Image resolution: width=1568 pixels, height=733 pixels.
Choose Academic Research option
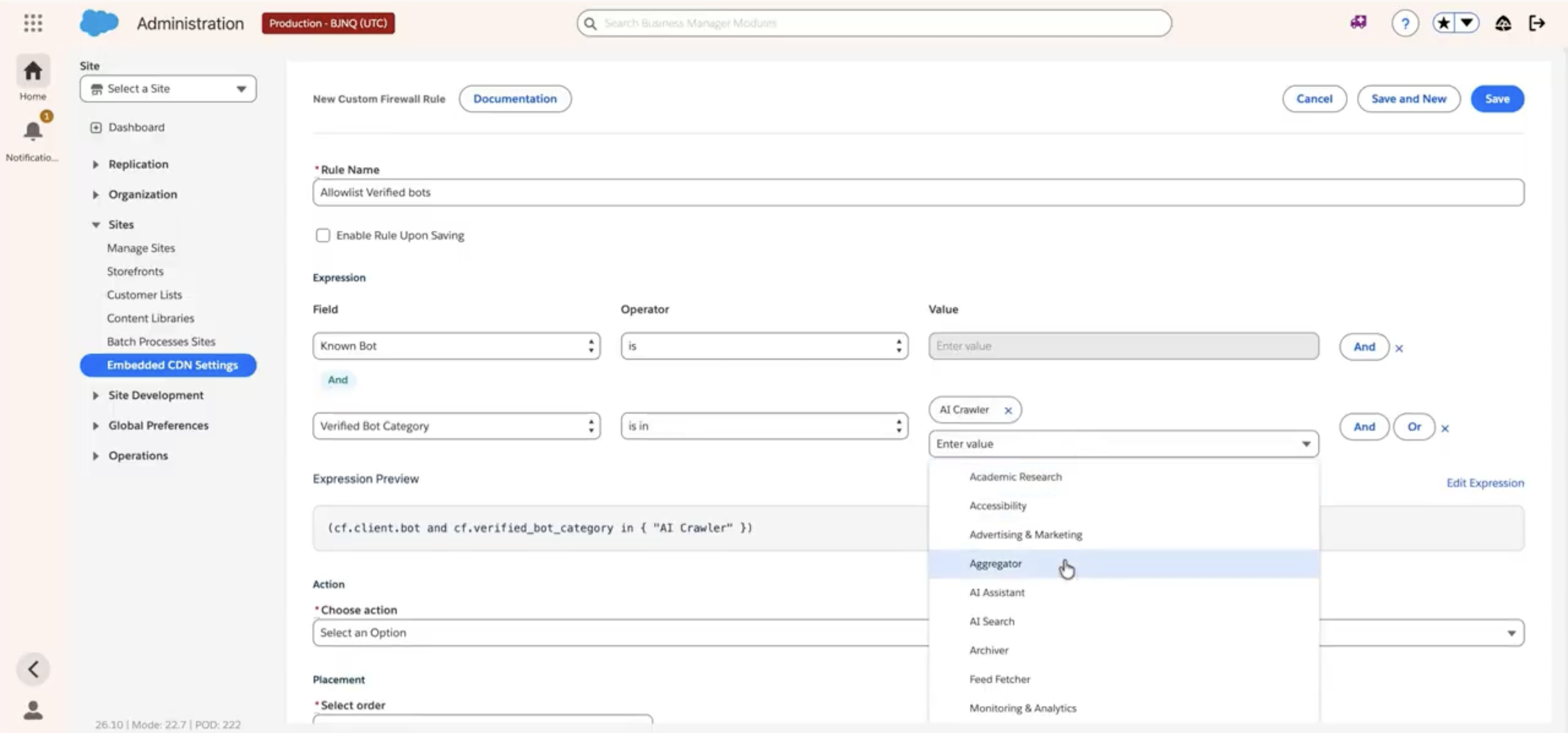point(1123,477)
